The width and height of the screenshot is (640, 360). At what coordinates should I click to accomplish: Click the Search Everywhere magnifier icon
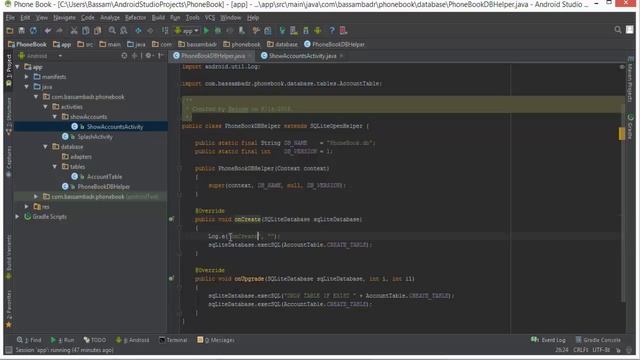[618, 30]
